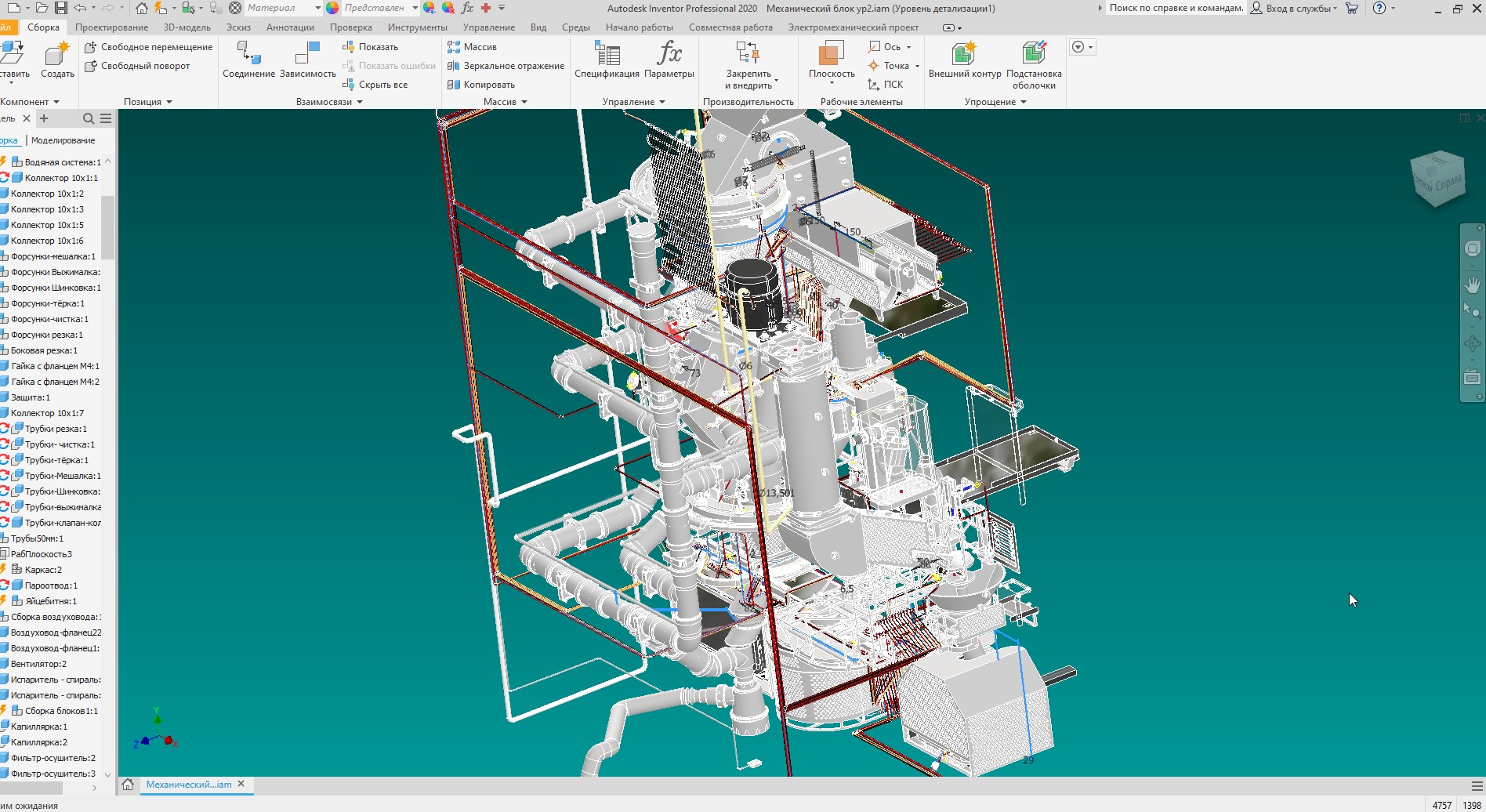Expand the Управление panel dropdown

(x=662, y=102)
